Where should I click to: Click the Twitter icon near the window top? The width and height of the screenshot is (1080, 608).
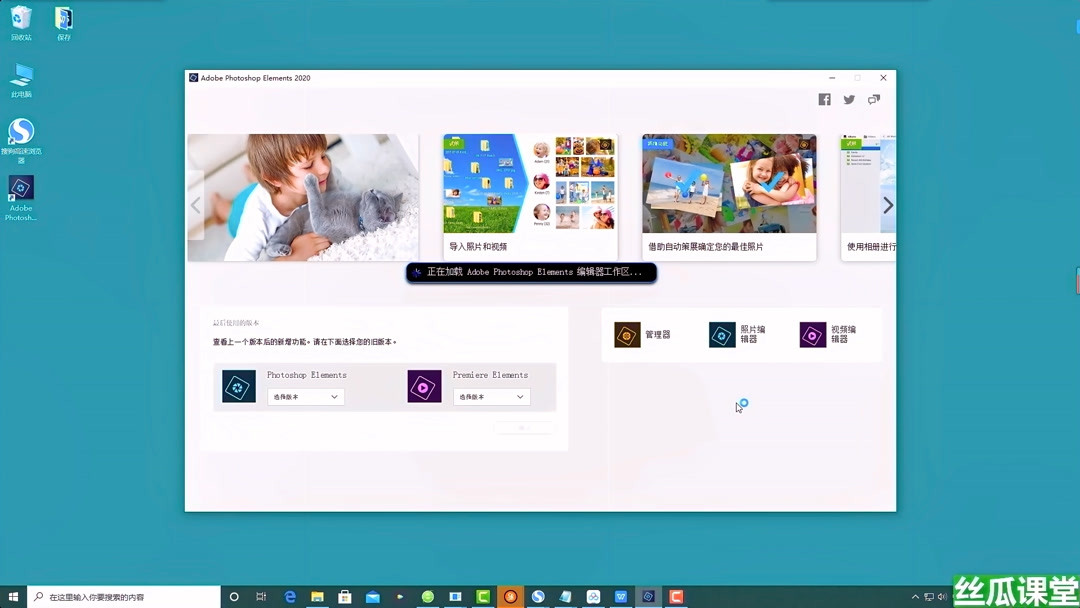[x=848, y=99]
